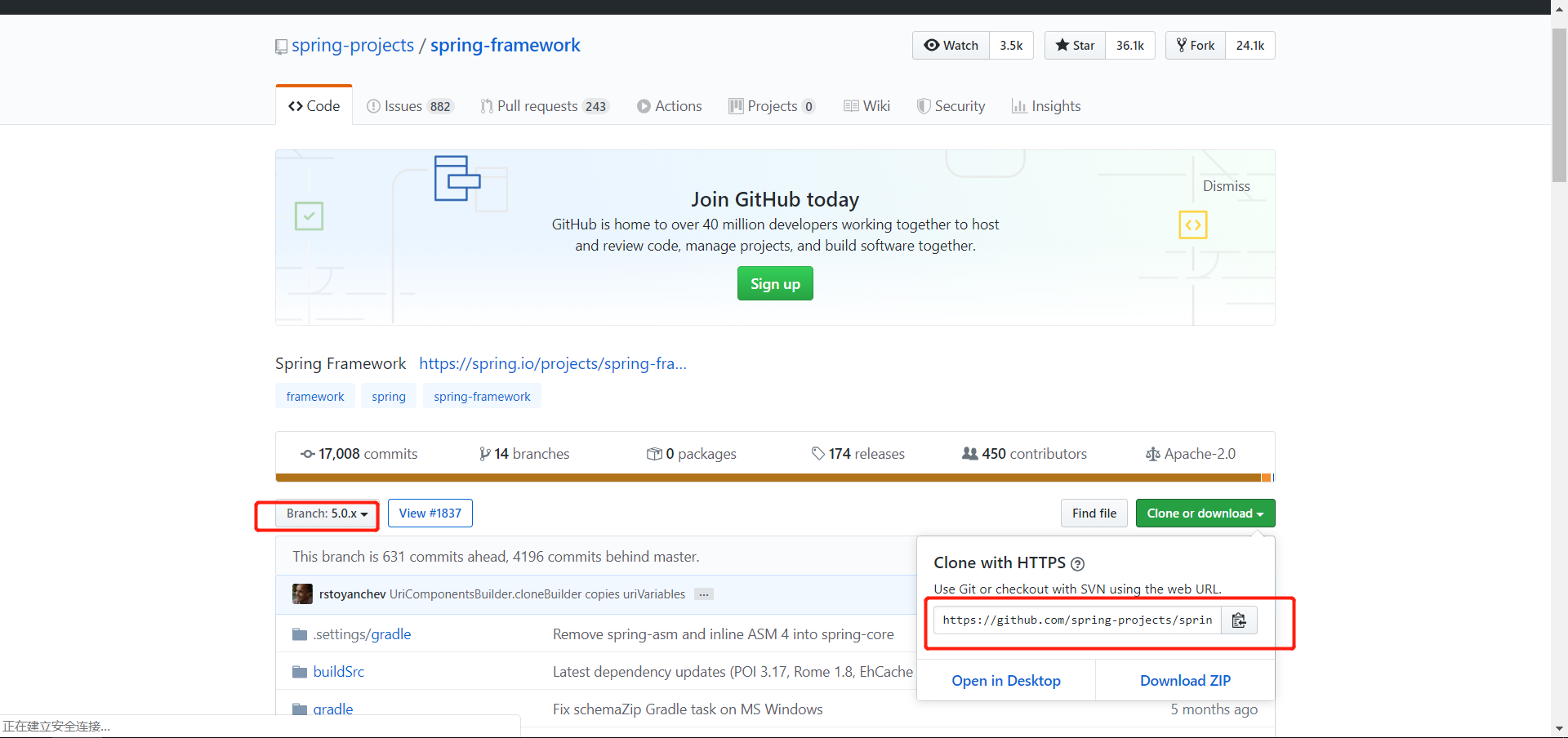The image size is (1568, 738).
Task: Click the page vertical scrollbar thumb
Action: click(x=1559, y=106)
